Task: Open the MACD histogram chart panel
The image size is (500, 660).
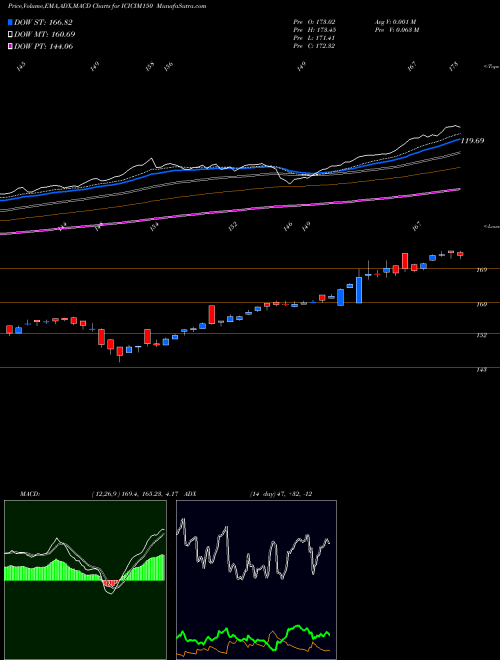Action: pos(85,580)
